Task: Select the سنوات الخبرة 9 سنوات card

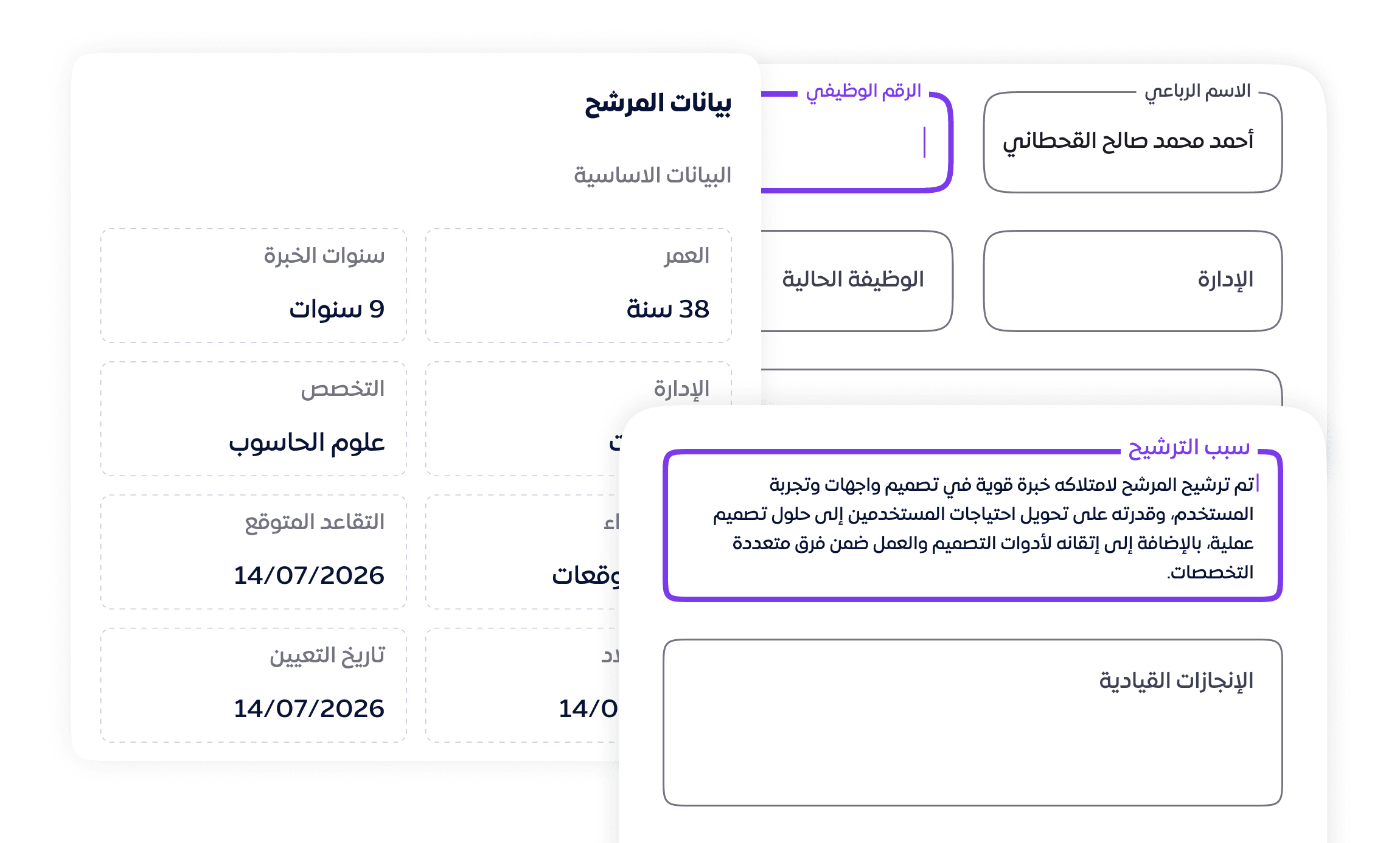Action: click(254, 286)
